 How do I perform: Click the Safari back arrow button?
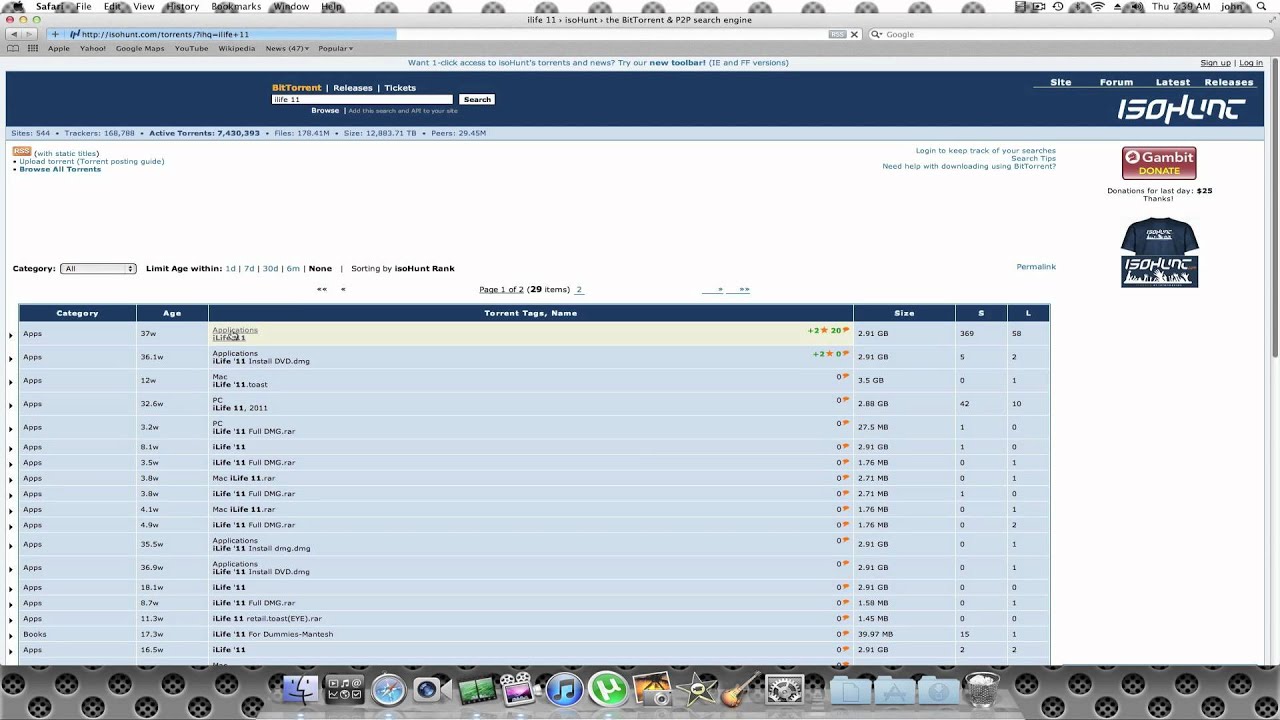tap(13, 34)
